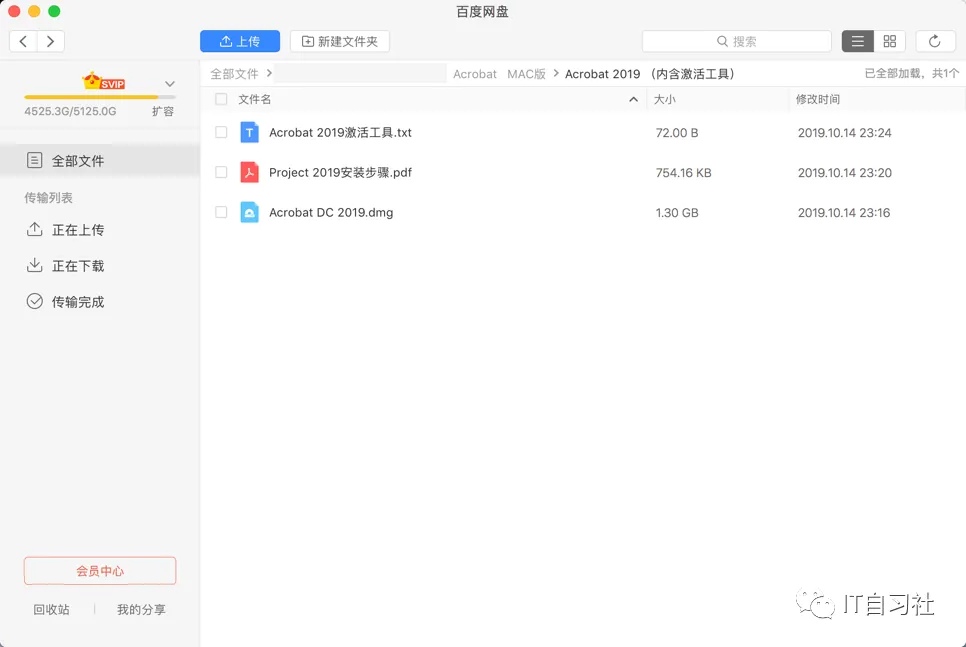Click the 全部文件 sidebar document icon
Viewport: 966px width, 647px height.
click(x=34, y=160)
